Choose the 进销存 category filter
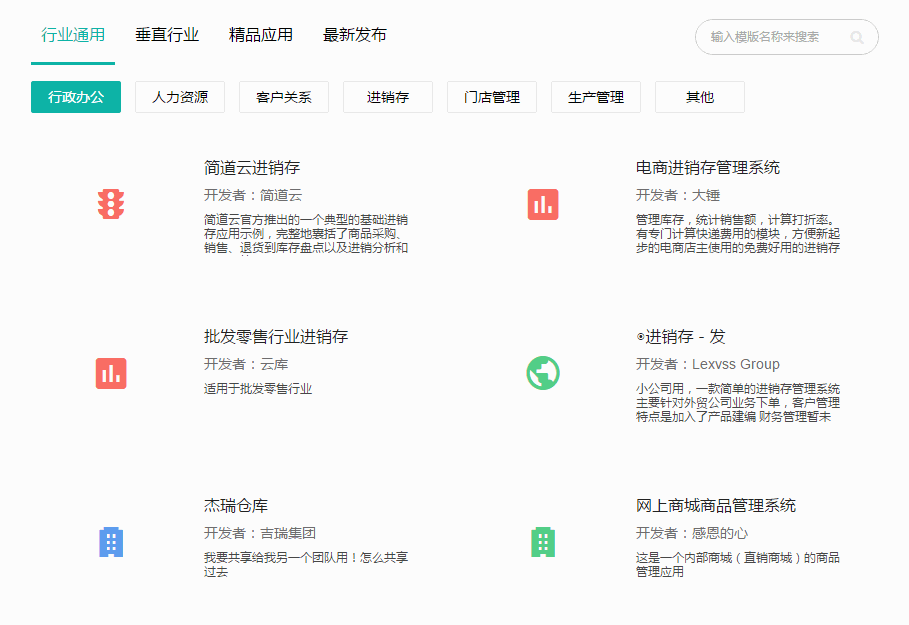This screenshot has height=625, width=909. click(388, 97)
